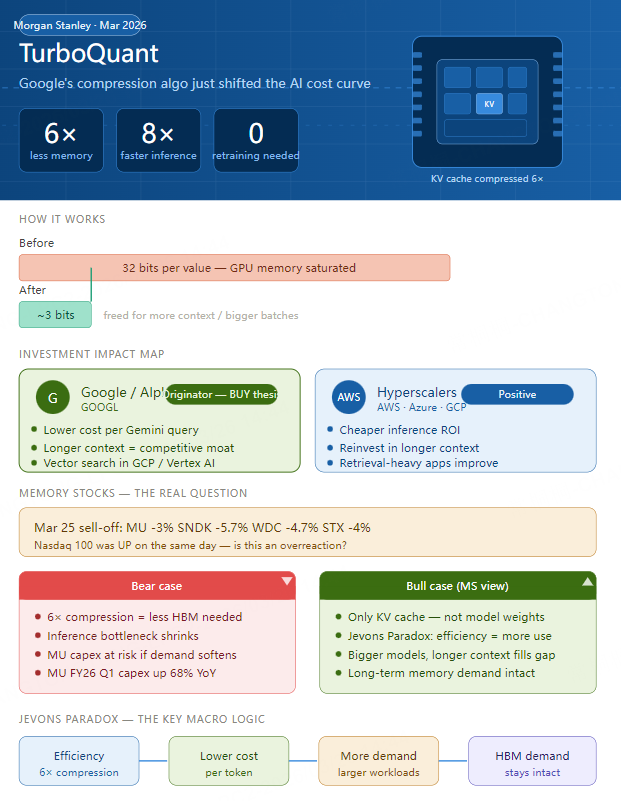Click the Bear case red header
The height and width of the screenshot is (801, 621).
click(157, 585)
